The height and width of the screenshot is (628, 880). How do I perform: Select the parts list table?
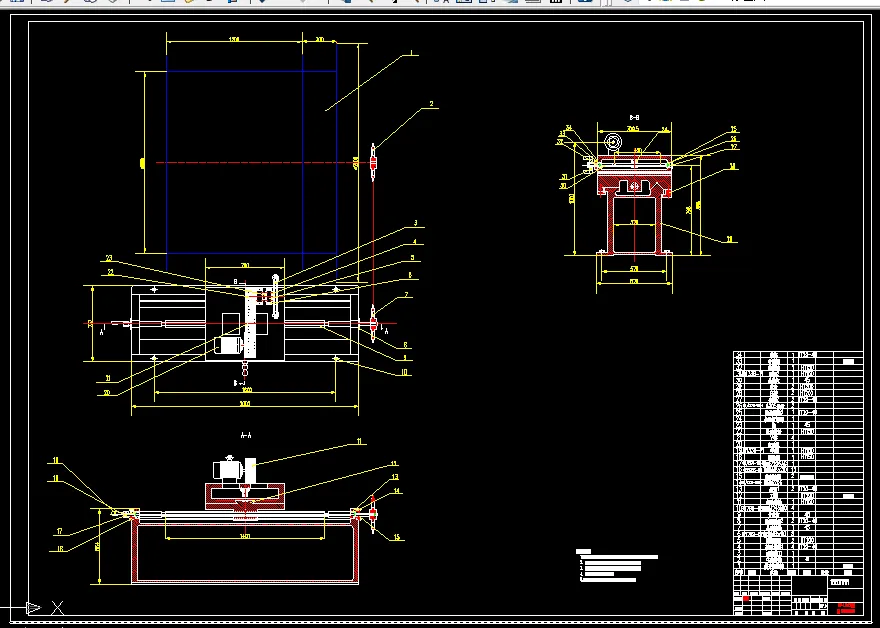pos(798,463)
